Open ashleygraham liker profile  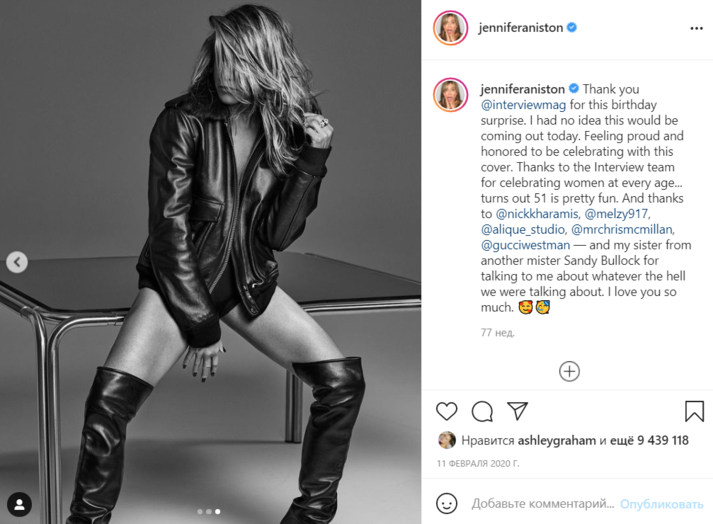tap(557, 440)
